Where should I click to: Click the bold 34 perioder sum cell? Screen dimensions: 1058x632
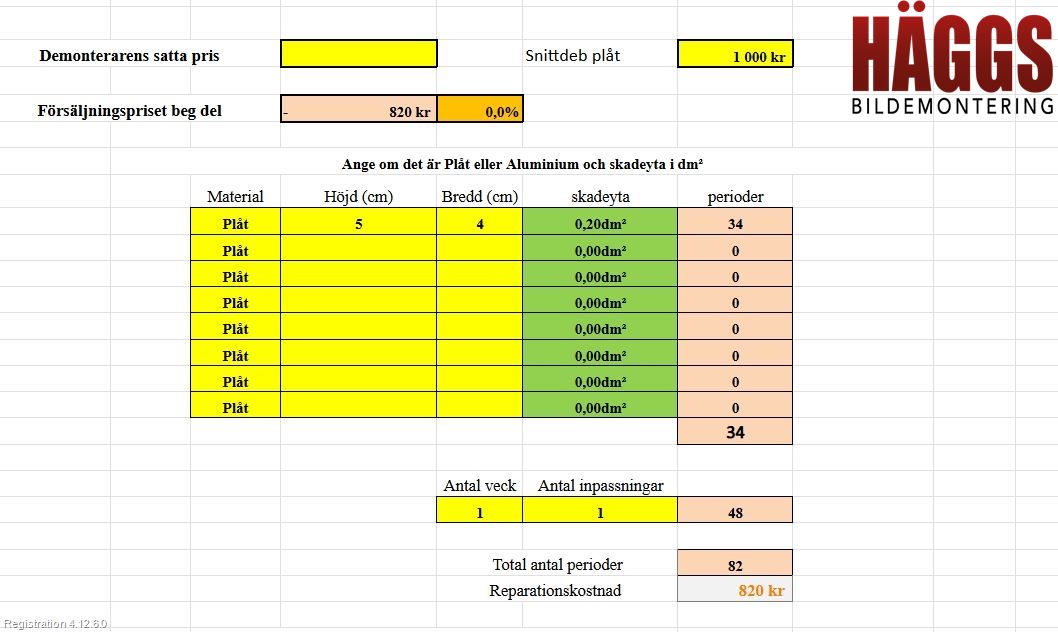point(735,432)
